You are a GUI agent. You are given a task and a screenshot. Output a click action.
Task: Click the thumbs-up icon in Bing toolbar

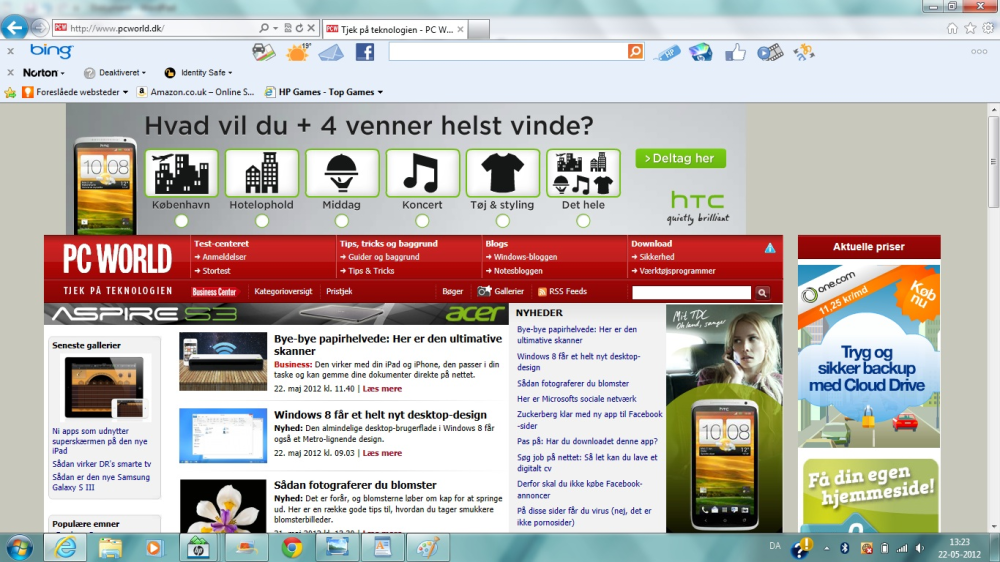pyautogui.click(x=735, y=52)
